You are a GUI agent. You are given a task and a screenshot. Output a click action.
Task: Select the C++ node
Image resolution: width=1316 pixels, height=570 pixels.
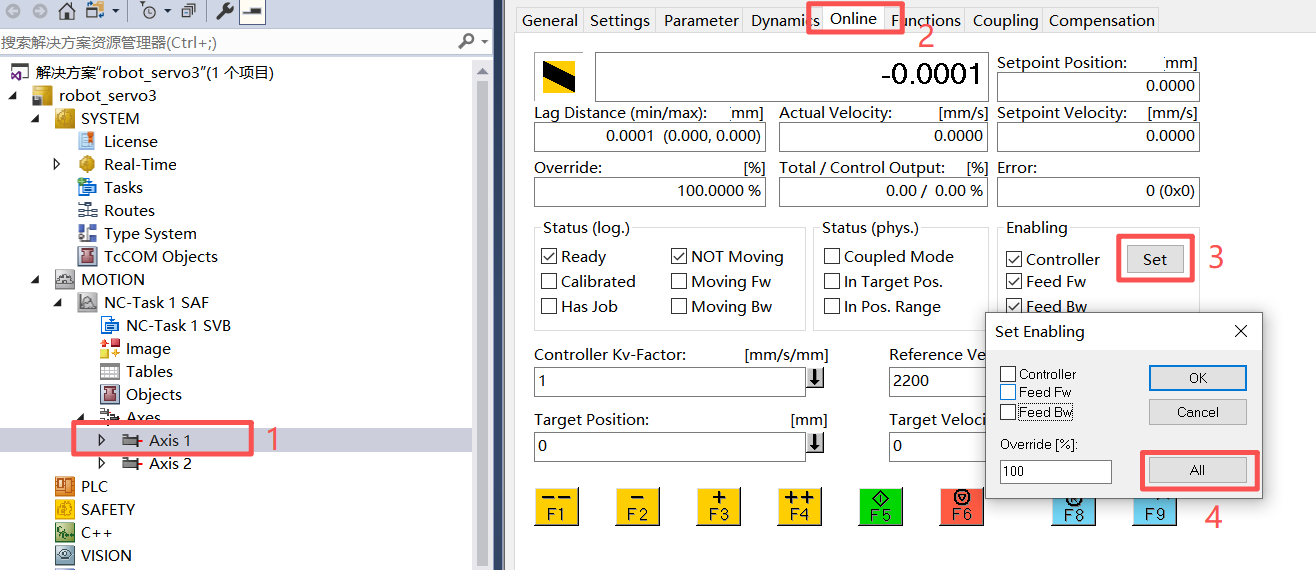pos(96,533)
